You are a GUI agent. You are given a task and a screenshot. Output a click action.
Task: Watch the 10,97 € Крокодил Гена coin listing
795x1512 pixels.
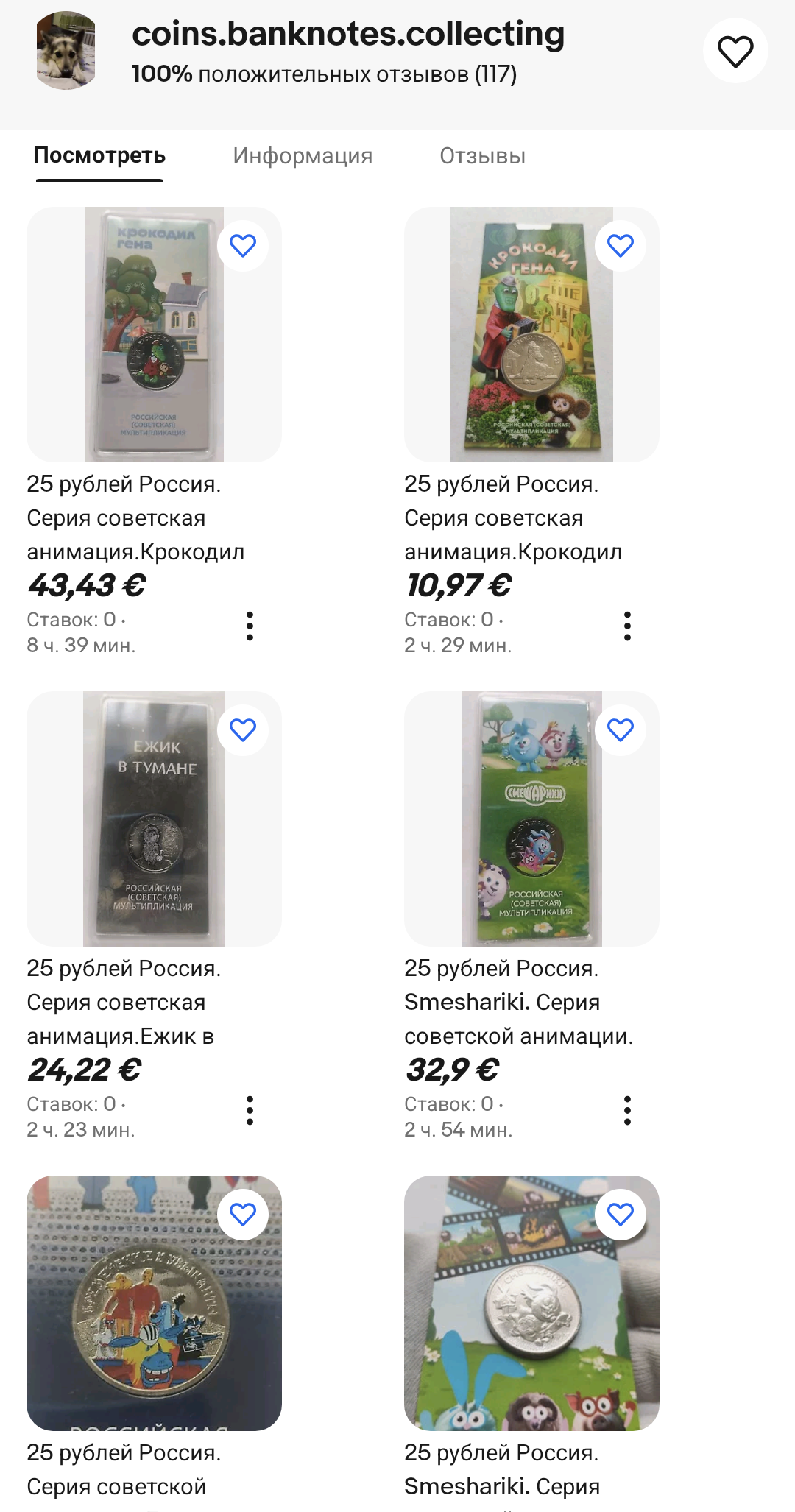621,246
